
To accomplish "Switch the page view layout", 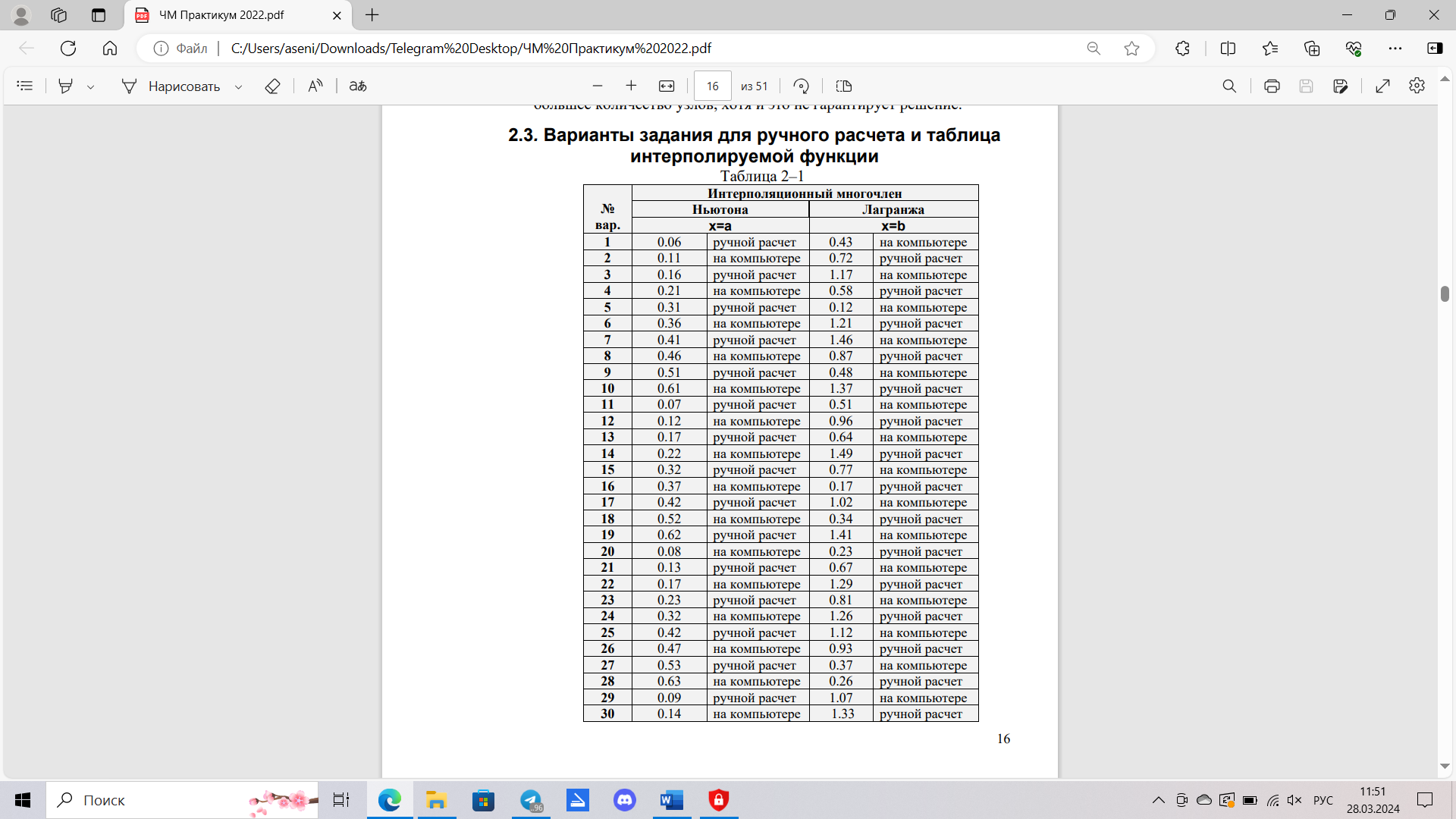I will (843, 86).
